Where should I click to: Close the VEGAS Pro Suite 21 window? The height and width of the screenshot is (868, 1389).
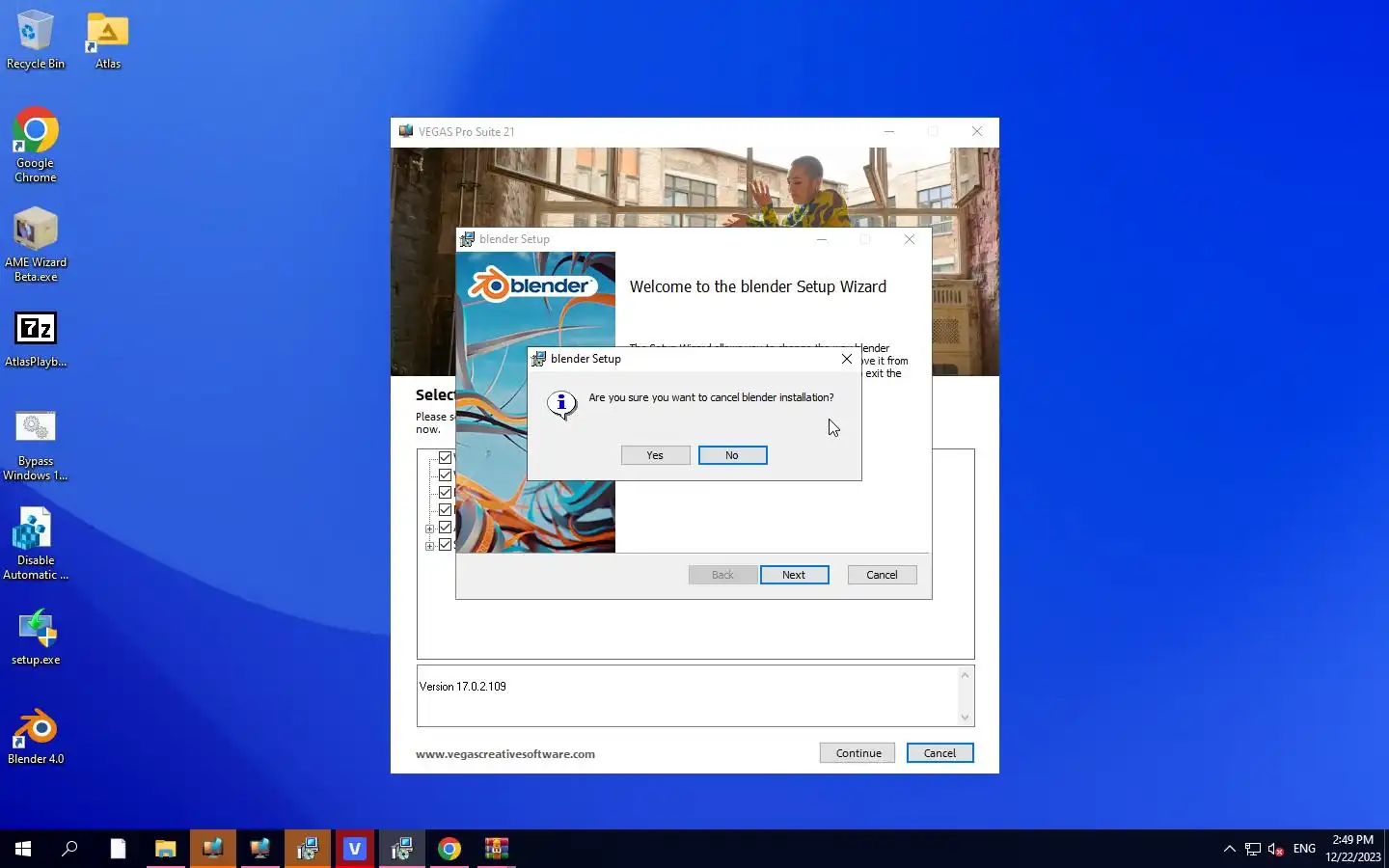pyautogui.click(x=977, y=131)
